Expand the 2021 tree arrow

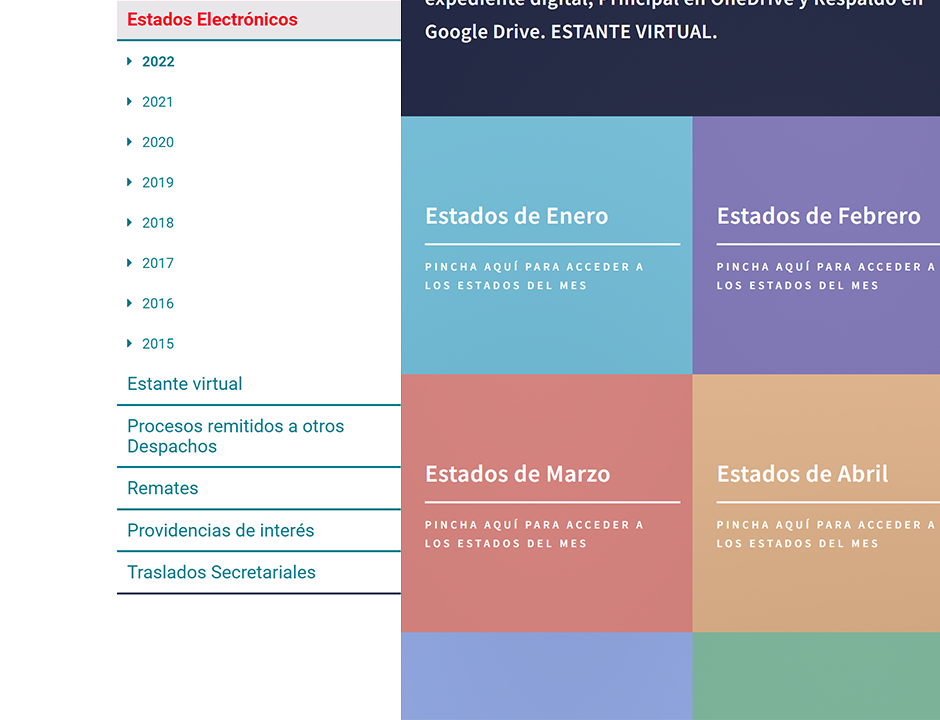130,102
